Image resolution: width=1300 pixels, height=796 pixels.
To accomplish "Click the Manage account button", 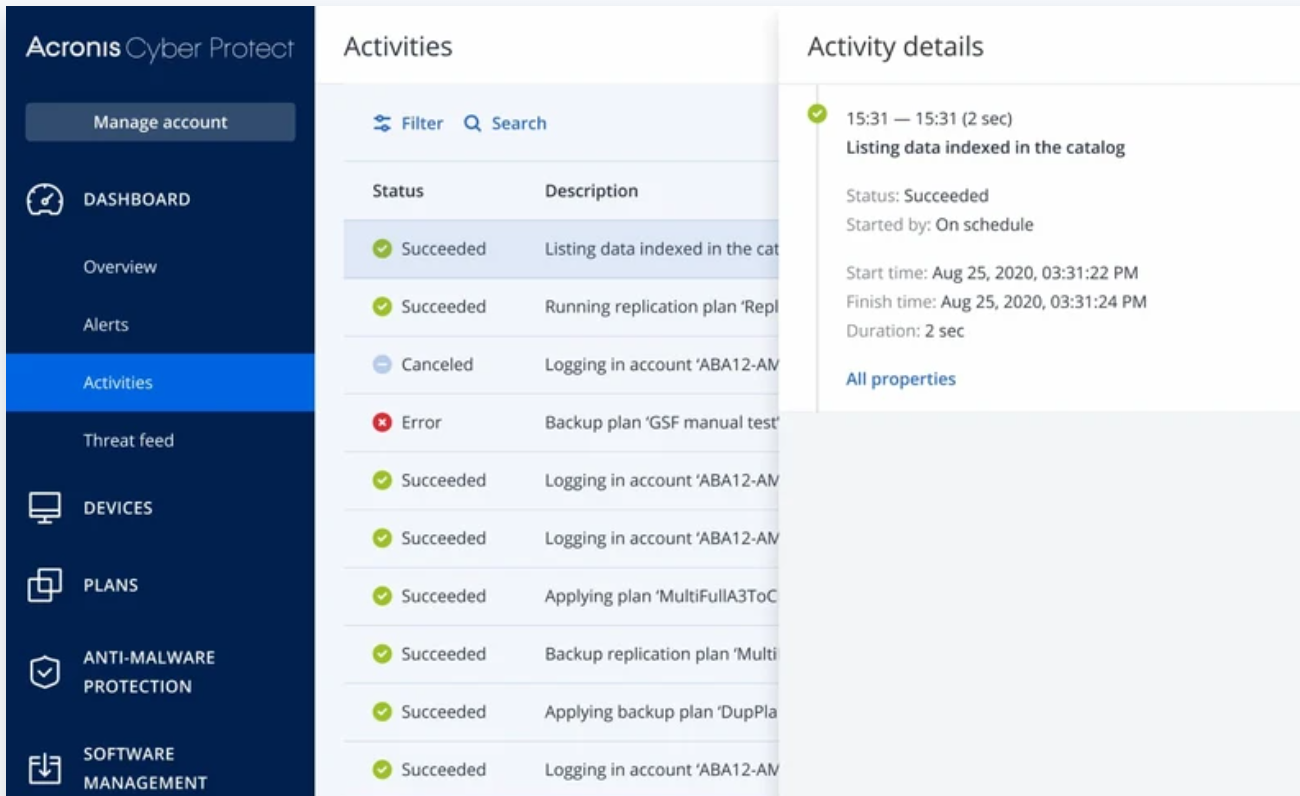I will coord(160,122).
